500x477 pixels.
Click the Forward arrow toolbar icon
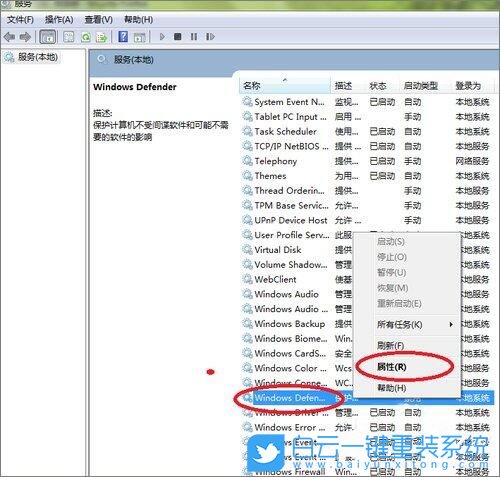tap(25, 37)
